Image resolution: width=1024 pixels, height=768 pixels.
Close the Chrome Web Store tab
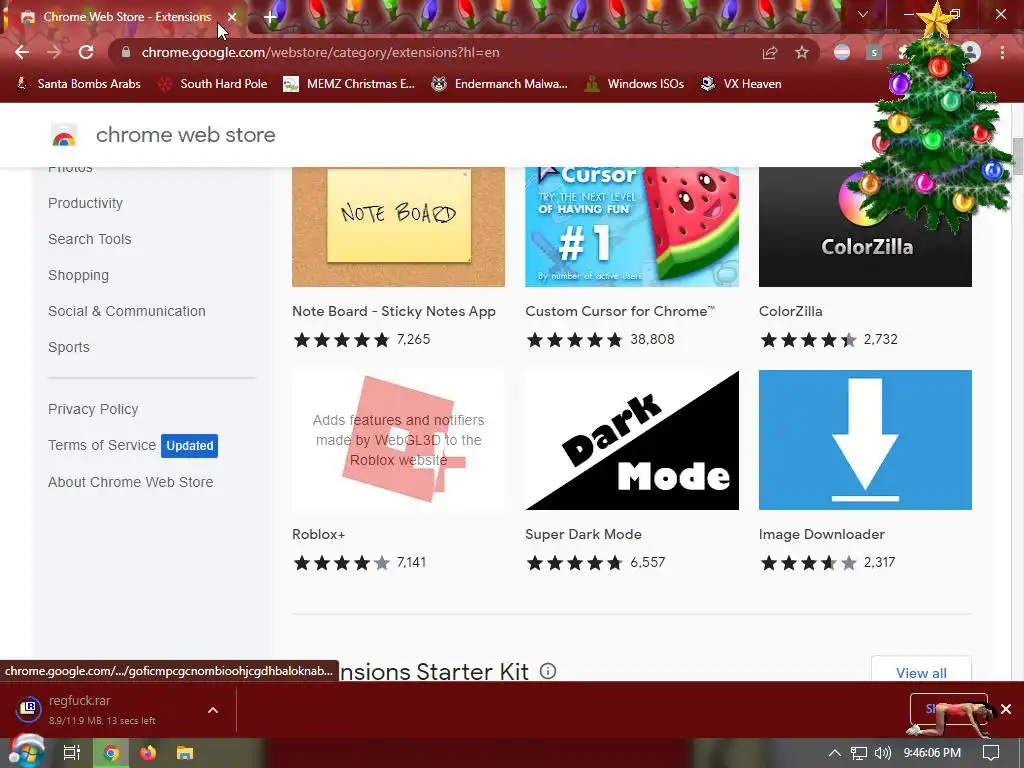pyautogui.click(x=232, y=17)
